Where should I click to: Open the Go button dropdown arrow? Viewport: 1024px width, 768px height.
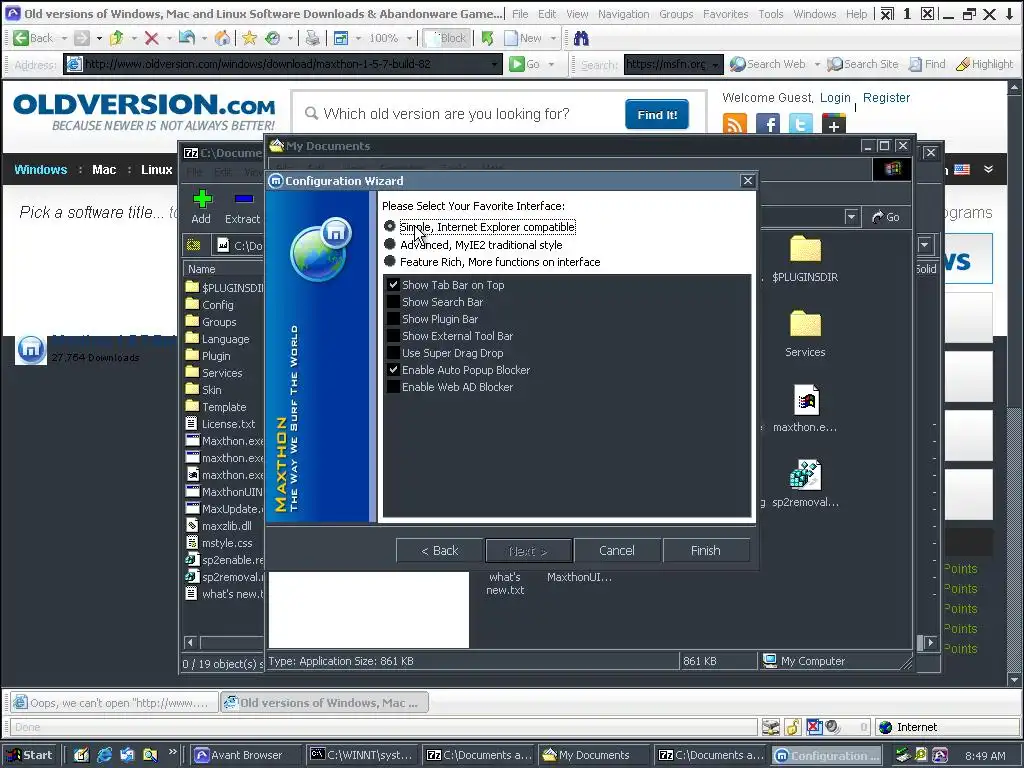(x=551, y=64)
